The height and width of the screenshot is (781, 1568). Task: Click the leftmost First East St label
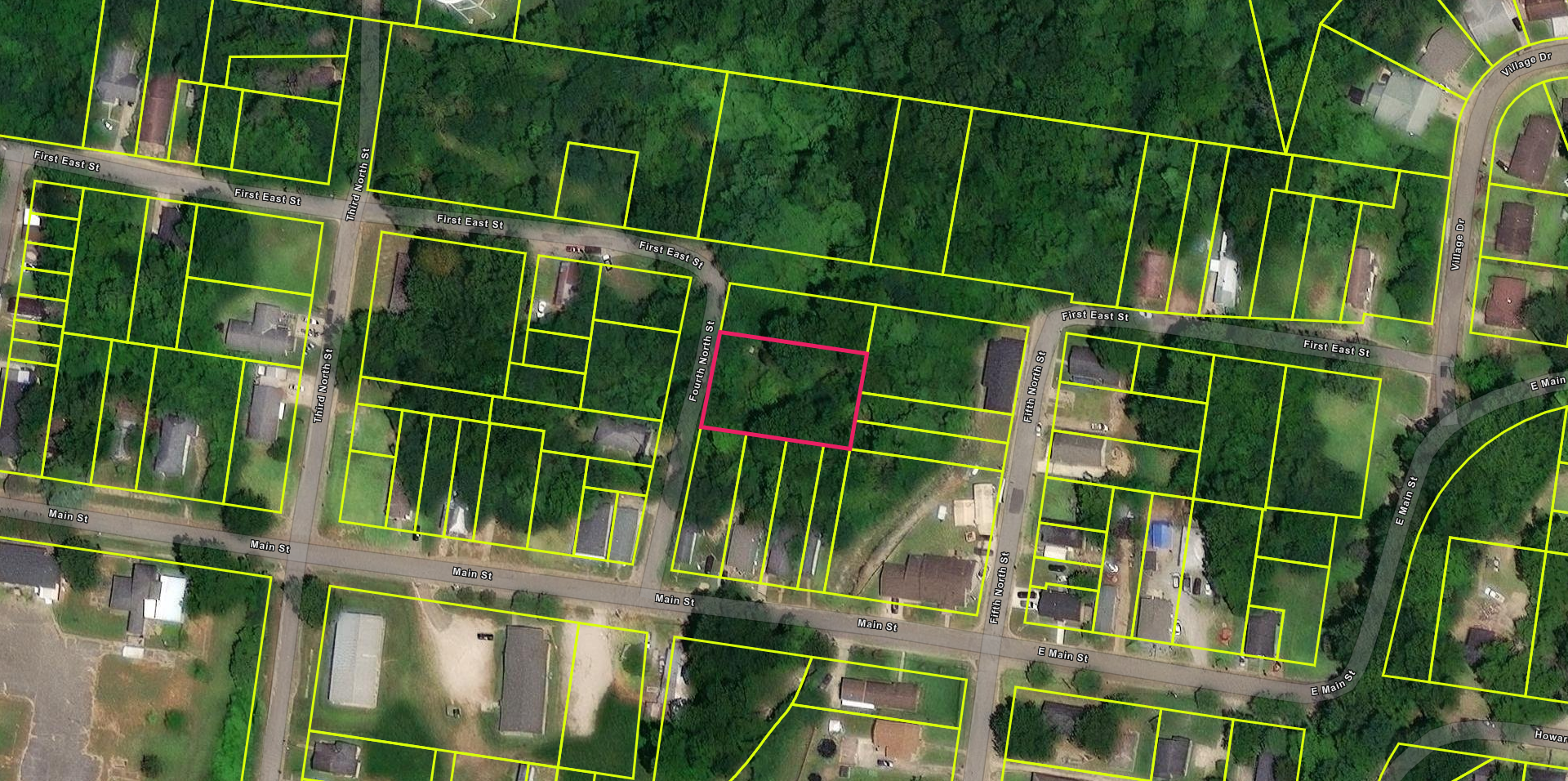pyautogui.click(x=66, y=161)
